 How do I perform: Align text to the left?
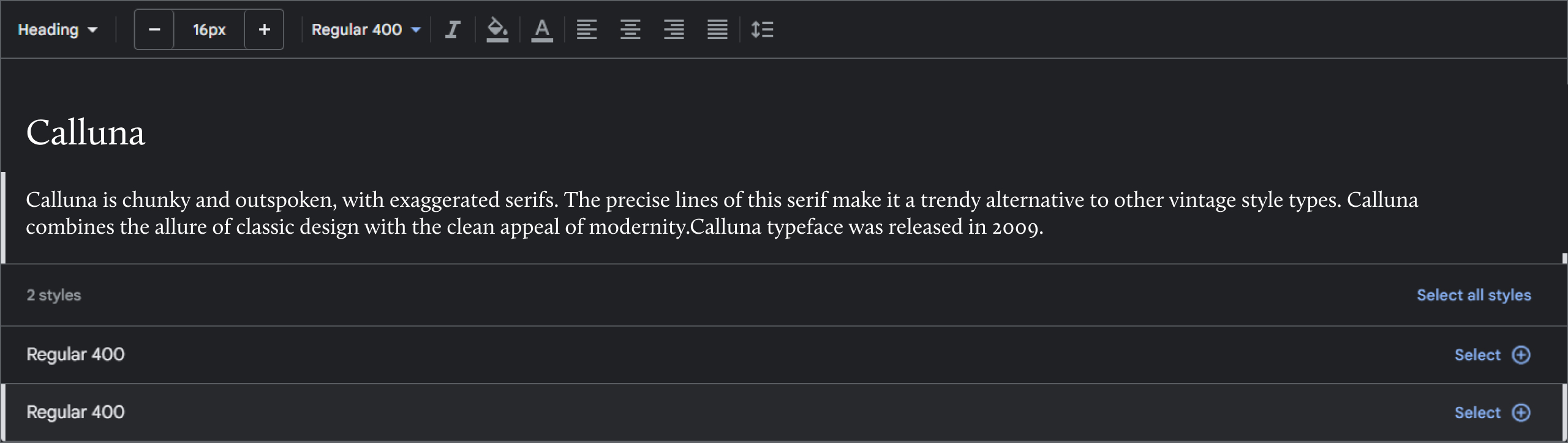[586, 29]
